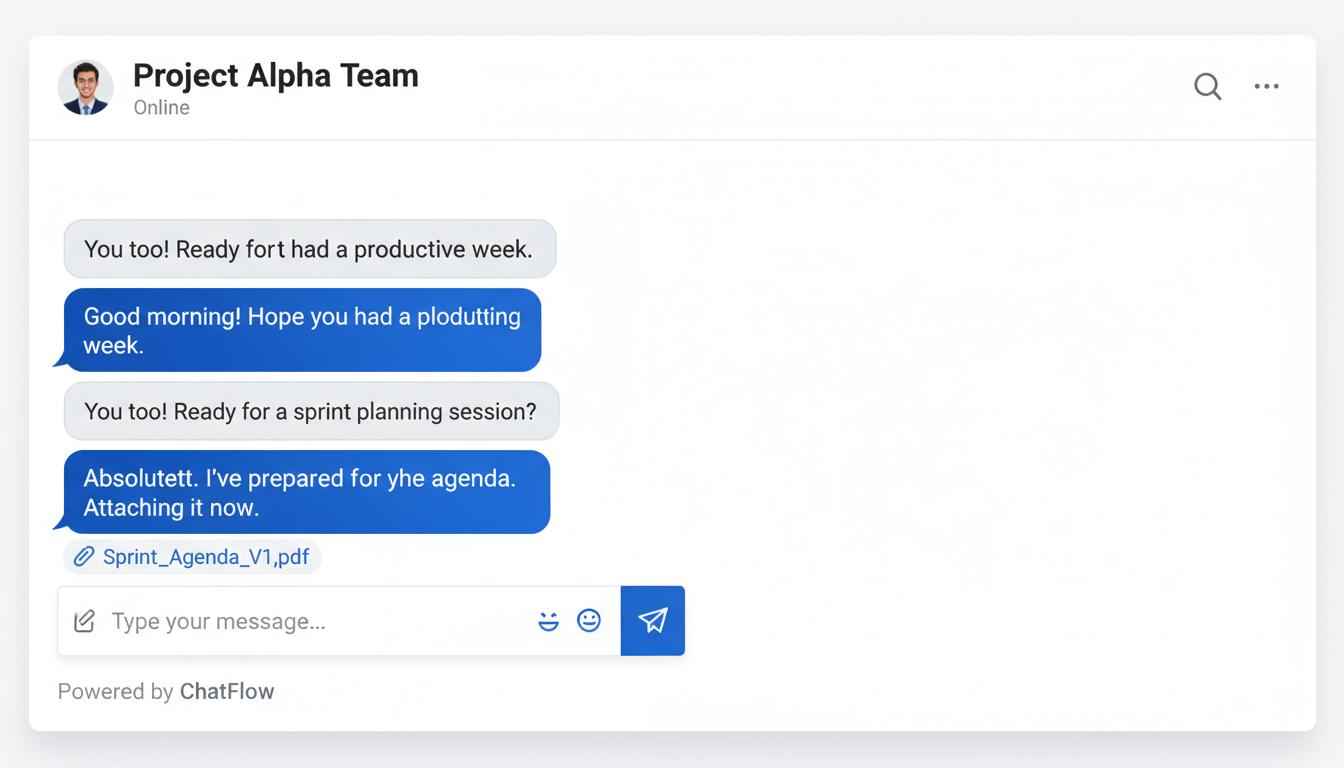The width and height of the screenshot is (1344, 768).
Task: Select the 'Good morning!' blue message bubble
Action: click(302, 330)
